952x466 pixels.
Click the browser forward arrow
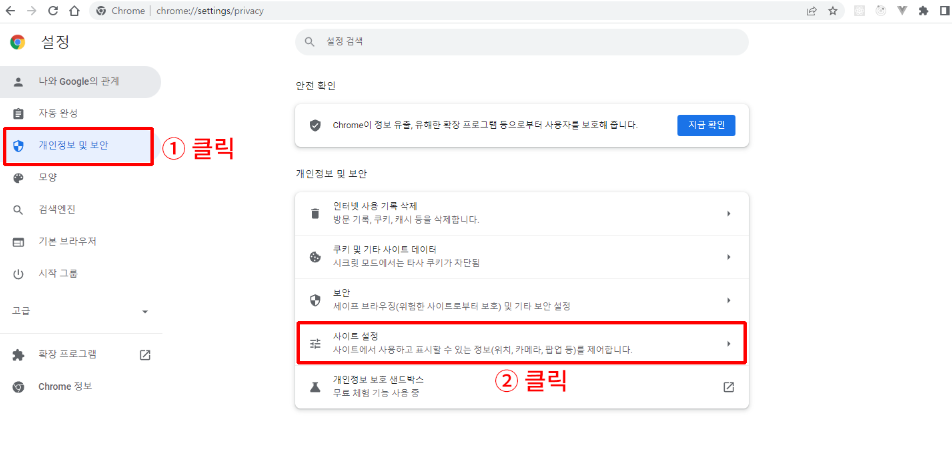pyautogui.click(x=32, y=11)
